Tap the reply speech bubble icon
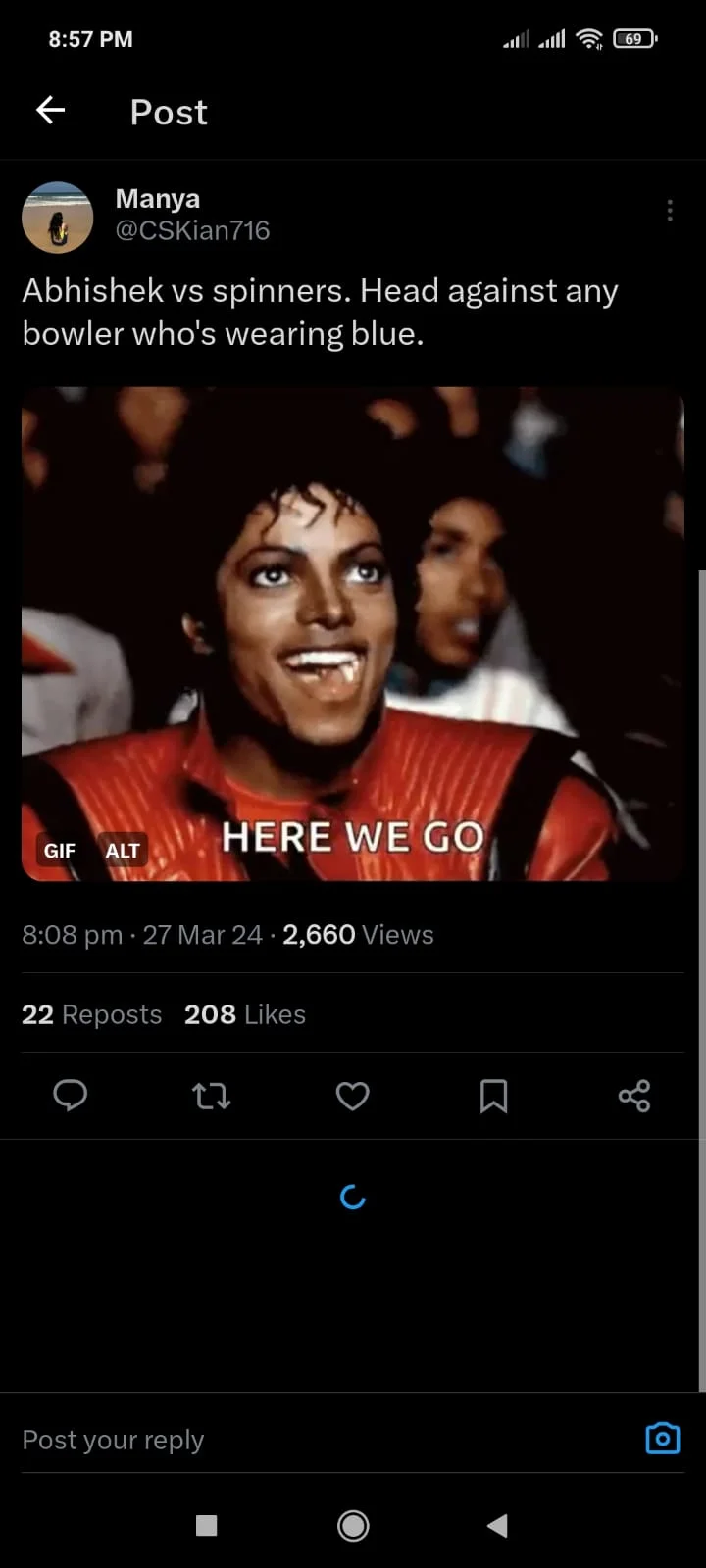 tap(70, 1096)
